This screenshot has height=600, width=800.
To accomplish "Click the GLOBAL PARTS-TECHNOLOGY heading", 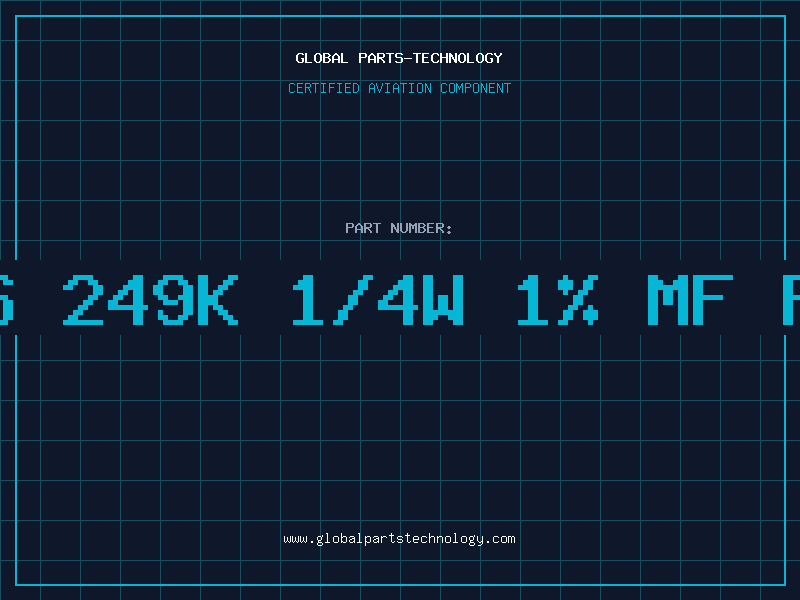I will pyautogui.click(x=399, y=58).
